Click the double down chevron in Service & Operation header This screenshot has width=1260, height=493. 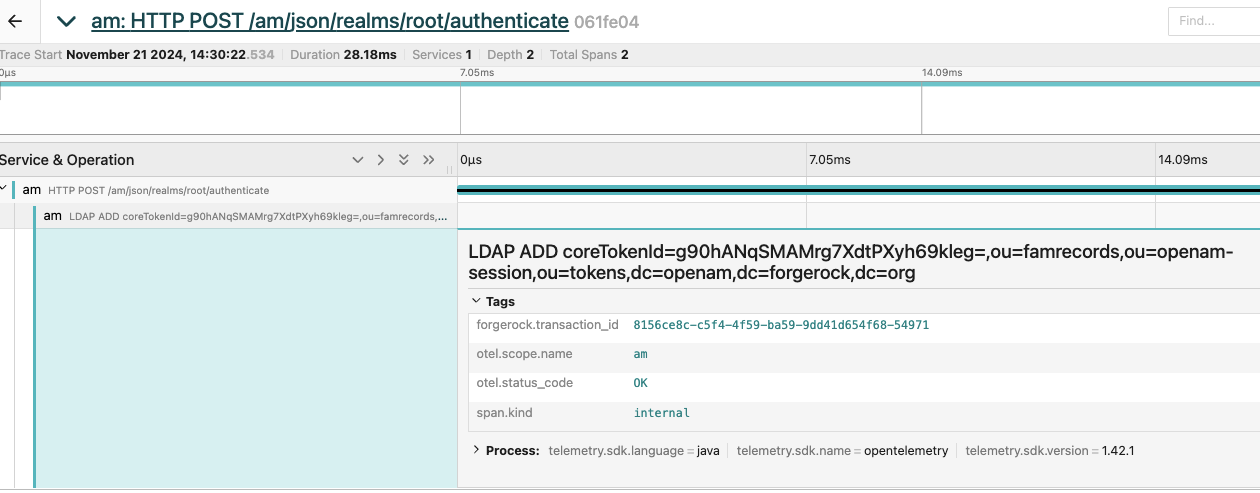point(404,160)
